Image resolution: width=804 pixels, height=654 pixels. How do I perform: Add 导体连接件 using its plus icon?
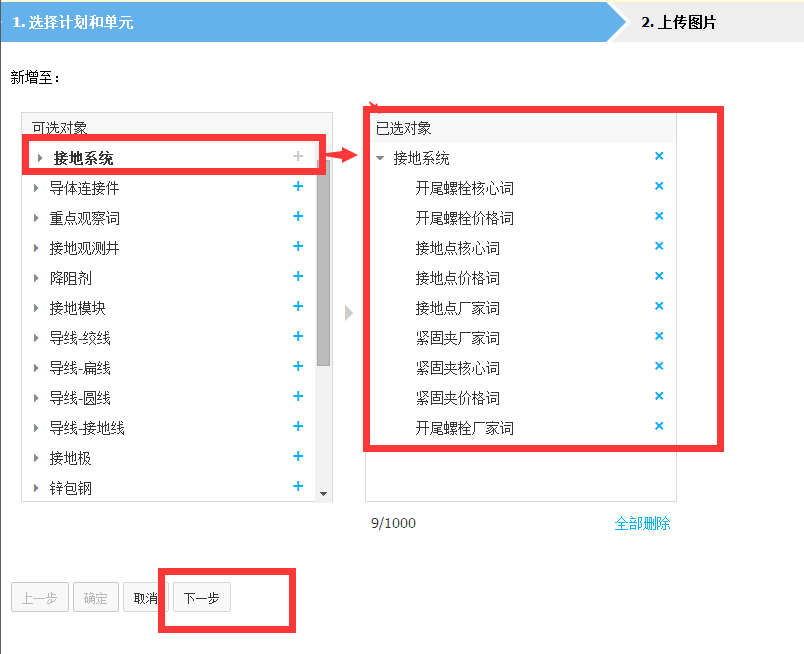click(x=298, y=186)
